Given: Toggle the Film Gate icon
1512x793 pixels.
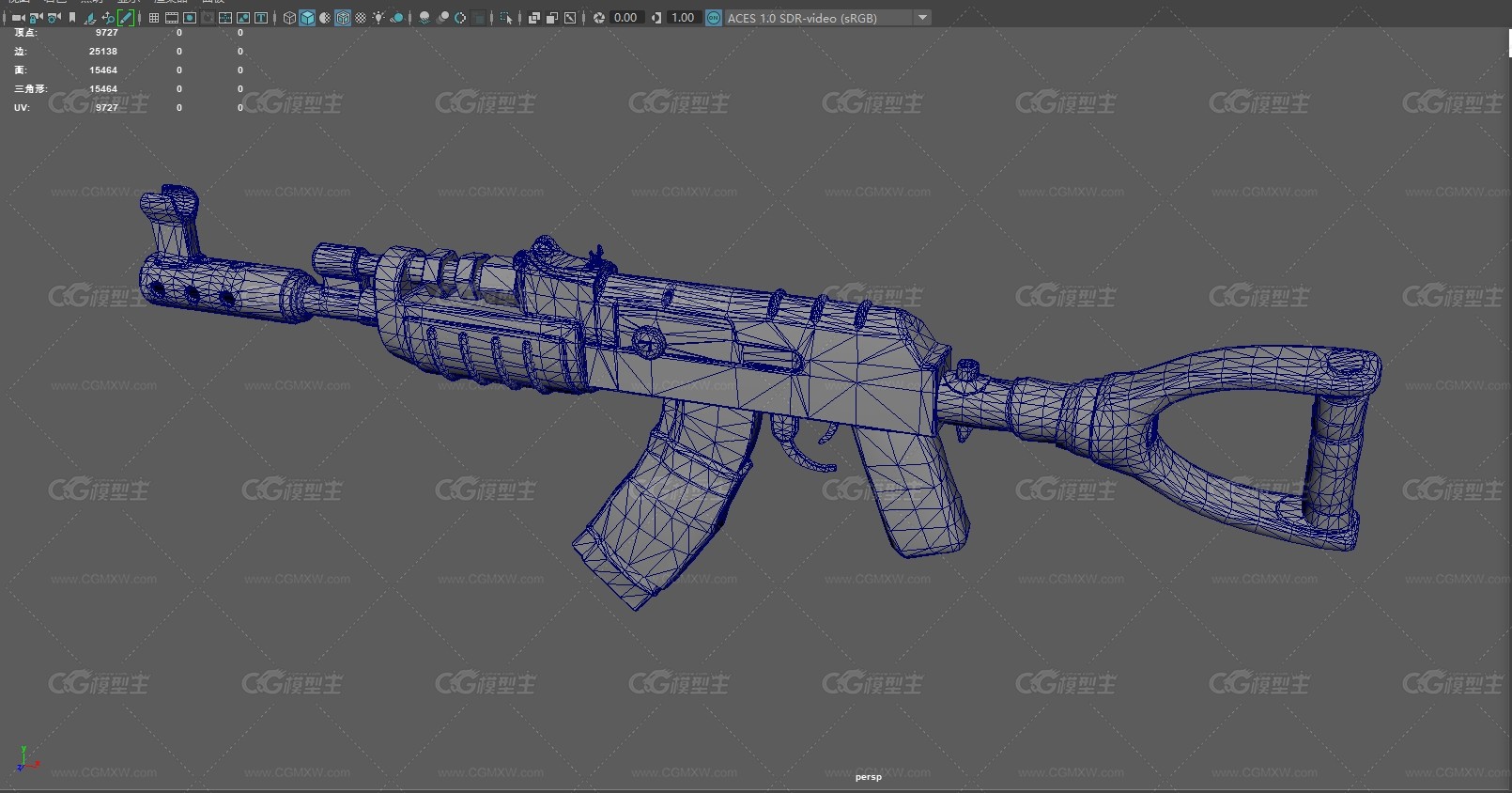Looking at the screenshot, I should [172, 18].
